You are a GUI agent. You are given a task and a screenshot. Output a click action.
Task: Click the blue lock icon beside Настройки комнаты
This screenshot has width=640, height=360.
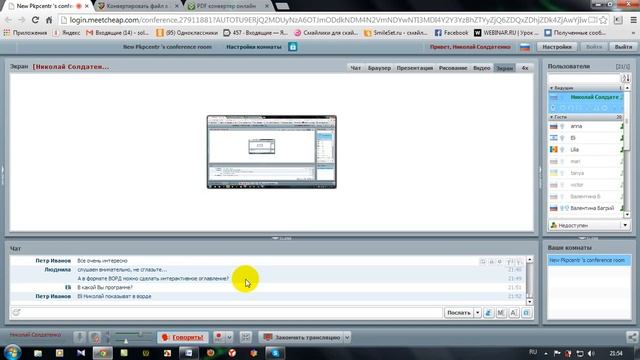pos(293,47)
